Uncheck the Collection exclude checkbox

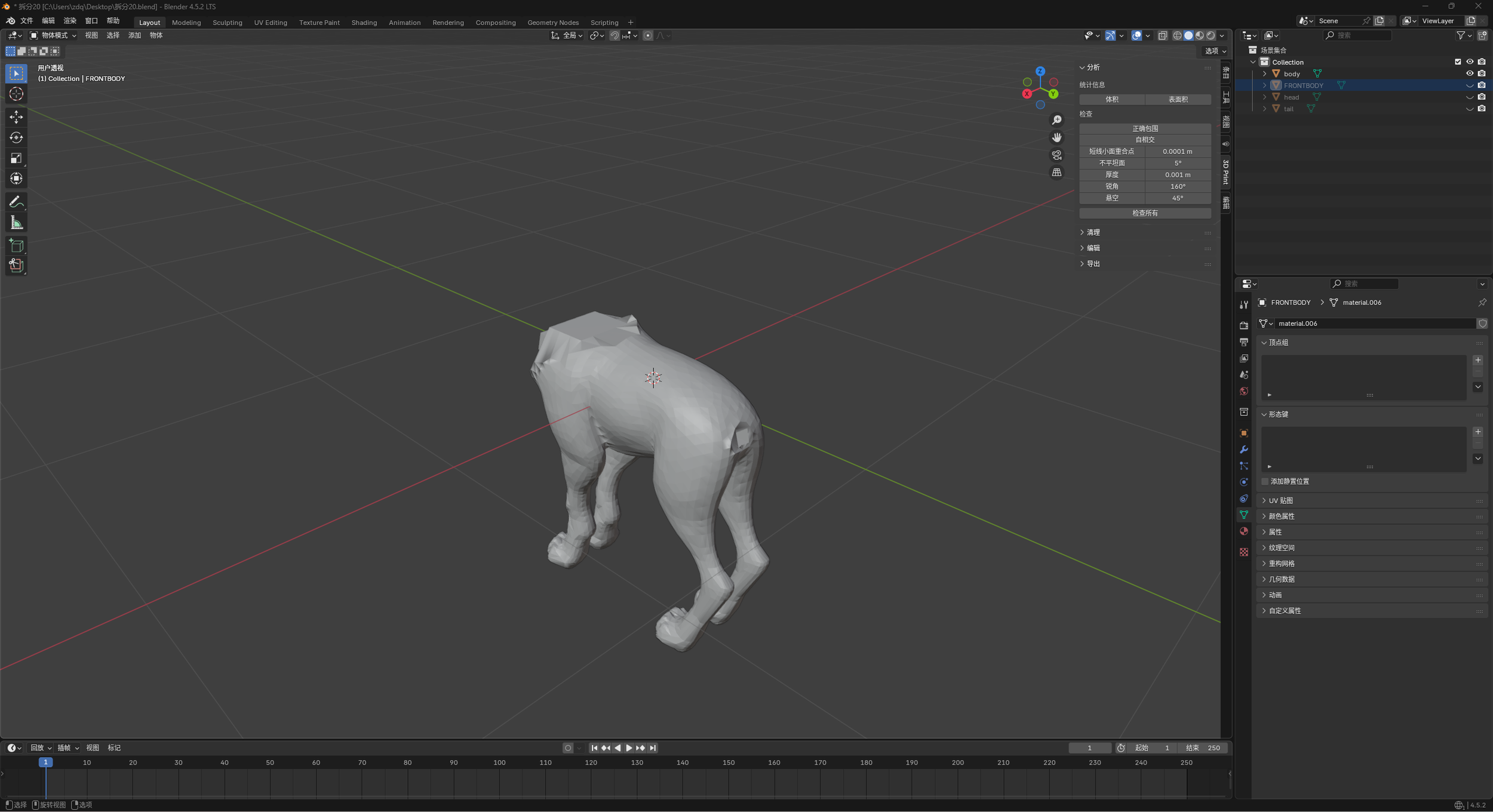(x=1458, y=62)
